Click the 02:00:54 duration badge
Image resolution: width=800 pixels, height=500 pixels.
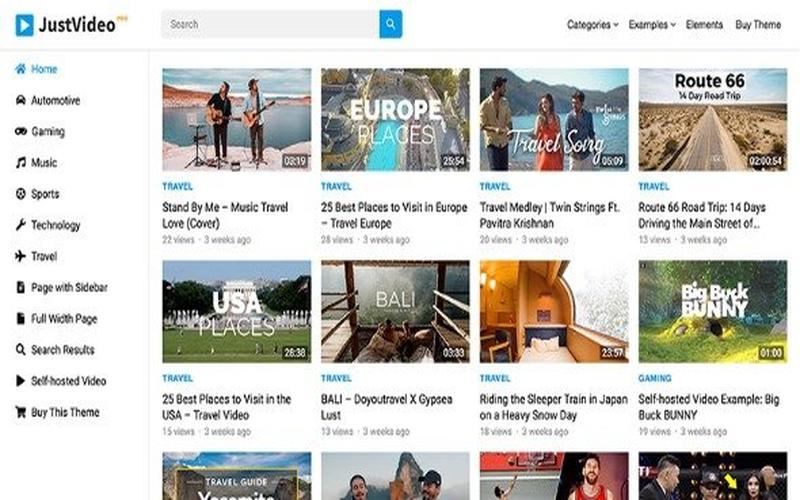point(765,161)
